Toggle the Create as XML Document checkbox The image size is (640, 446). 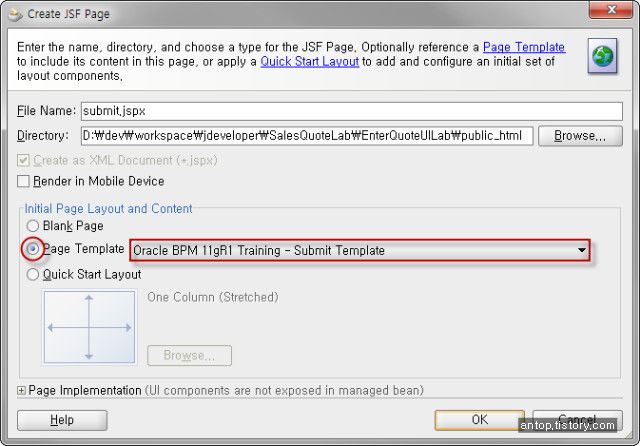[x=23, y=160]
